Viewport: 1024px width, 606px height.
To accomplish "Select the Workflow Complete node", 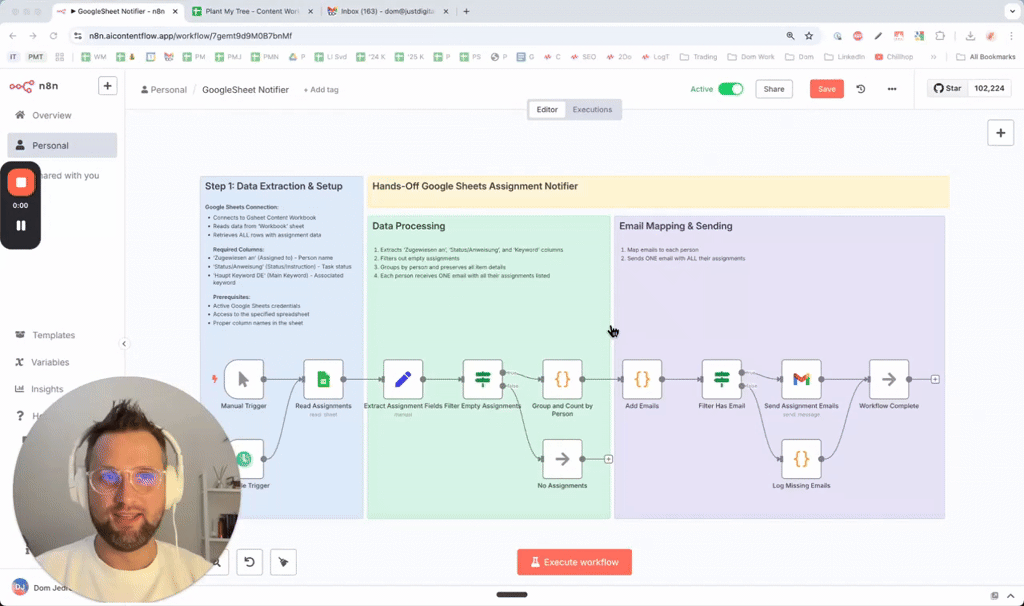I will pos(889,379).
